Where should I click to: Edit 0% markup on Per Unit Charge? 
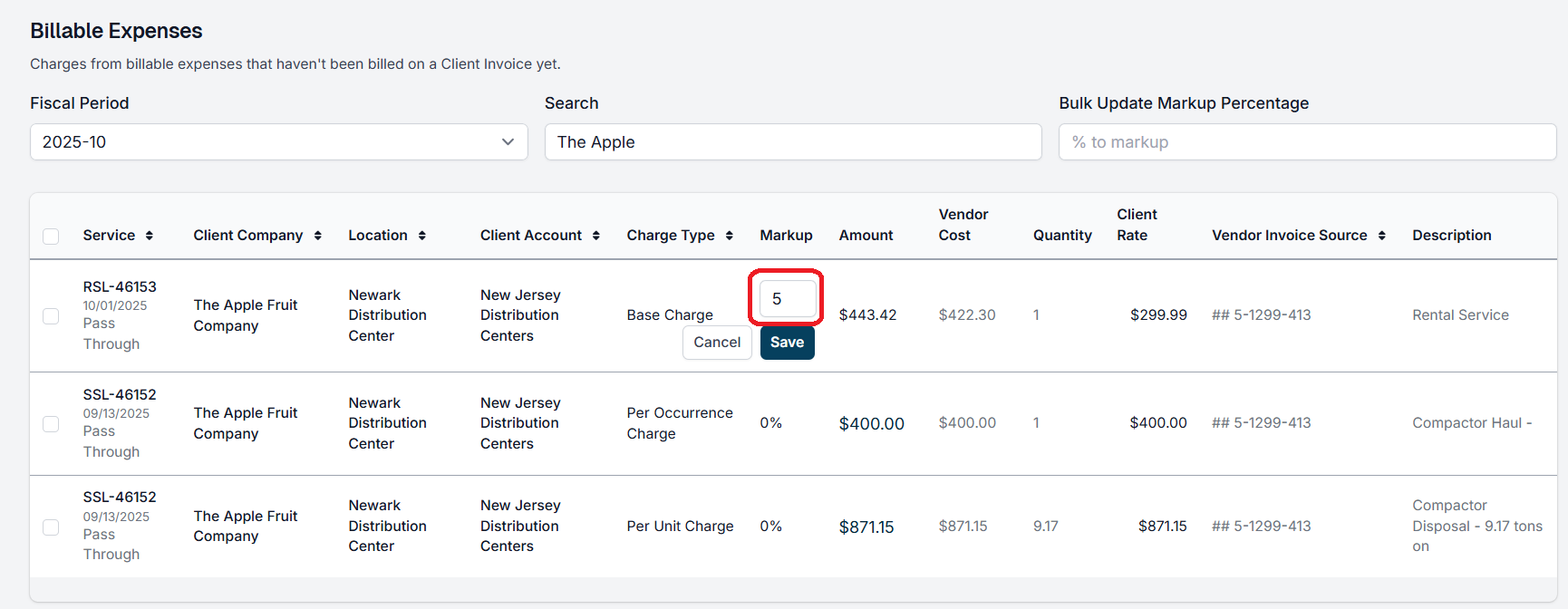[x=771, y=527]
